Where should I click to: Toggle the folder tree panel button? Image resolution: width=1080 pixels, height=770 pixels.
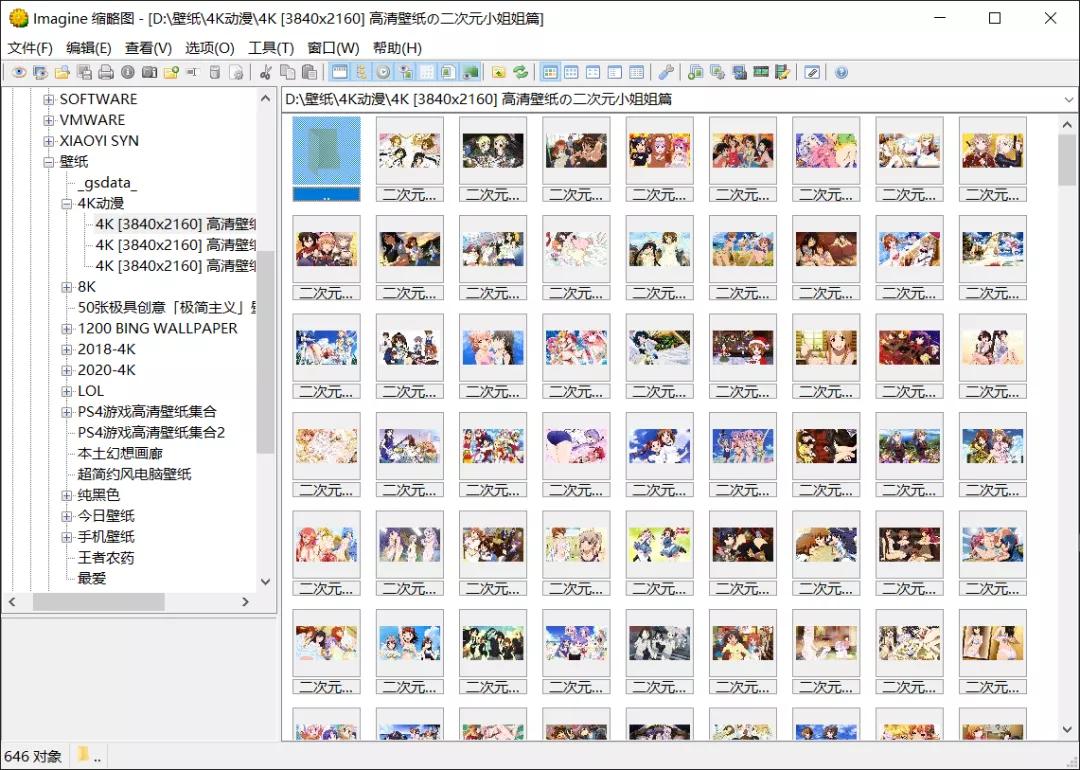tap(361, 72)
